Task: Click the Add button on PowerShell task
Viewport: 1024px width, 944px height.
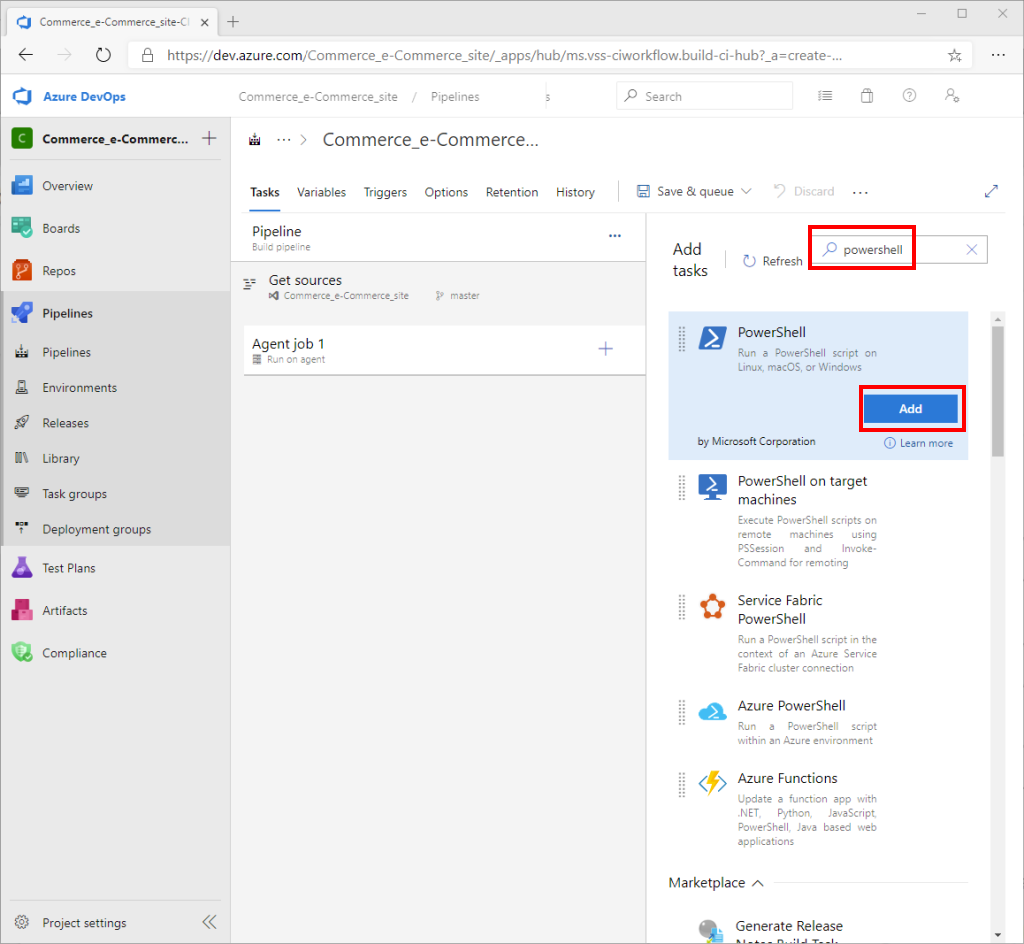Action: (910, 408)
